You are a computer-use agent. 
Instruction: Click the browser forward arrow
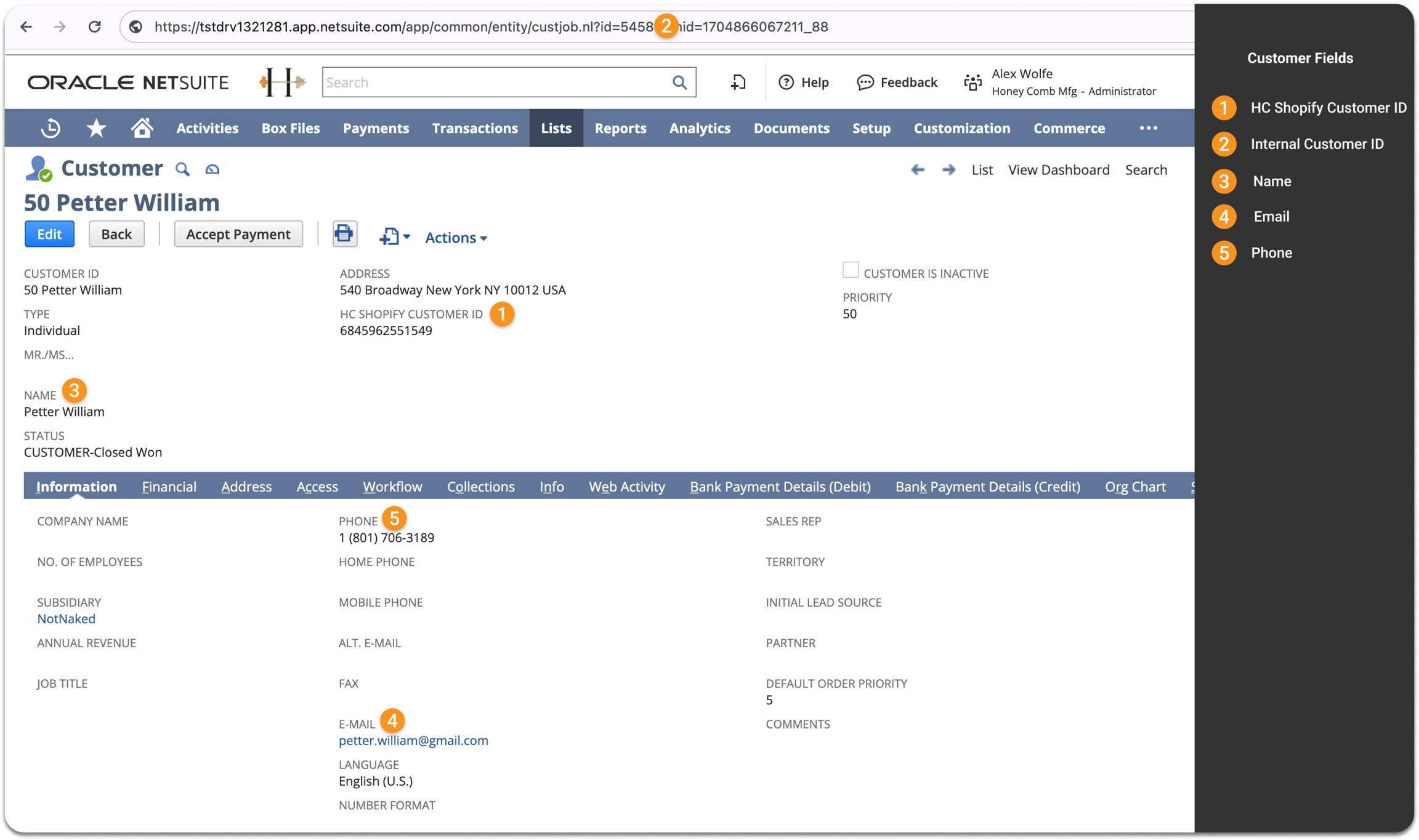(x=60, y=26)
